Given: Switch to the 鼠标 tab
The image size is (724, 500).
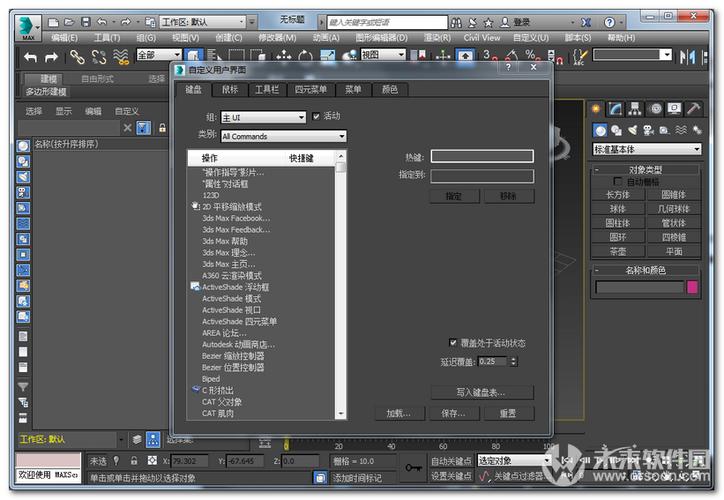Looking at the screenshot, I should pyautogui.click(x=229, y=90).
